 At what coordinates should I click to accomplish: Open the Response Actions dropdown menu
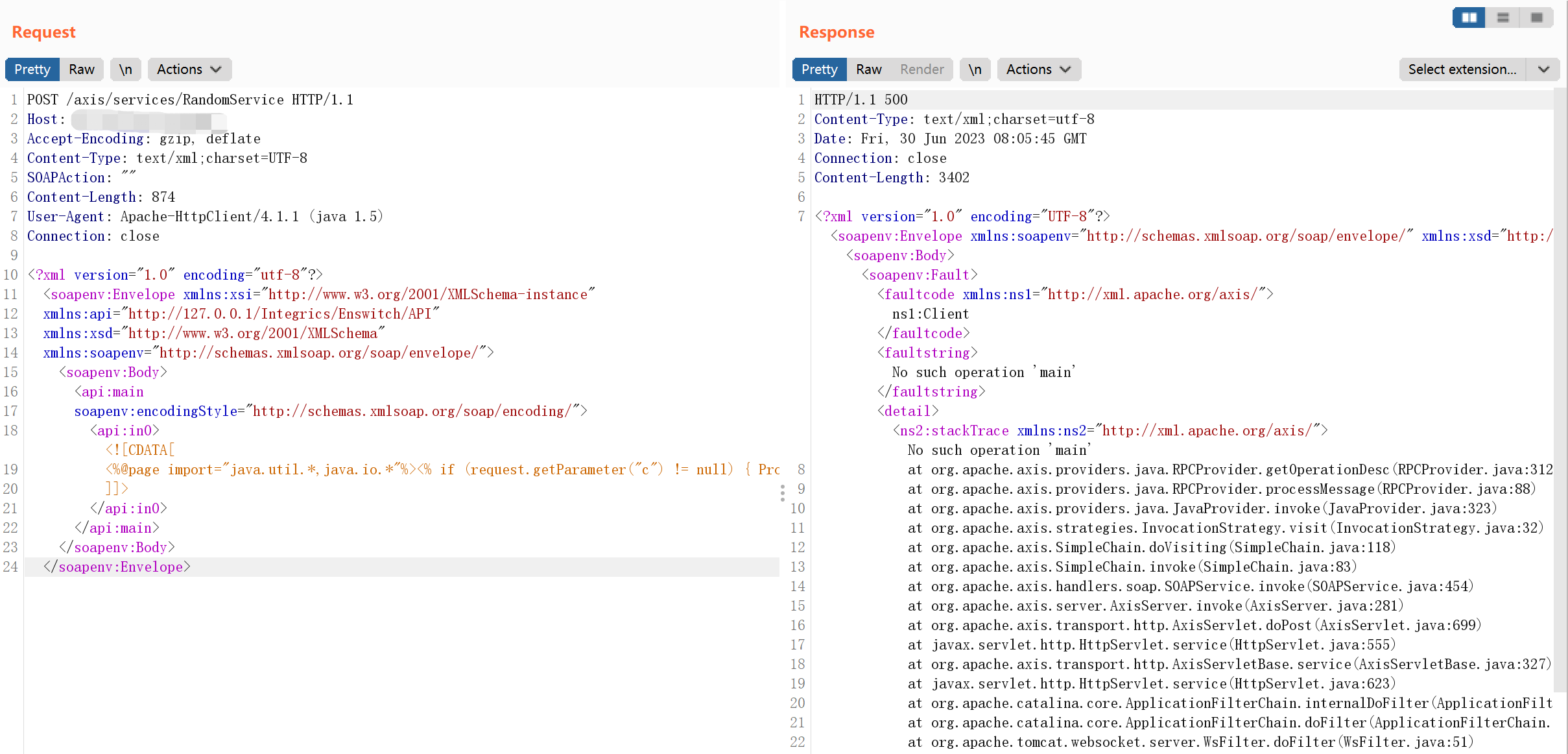point(1038,69)
